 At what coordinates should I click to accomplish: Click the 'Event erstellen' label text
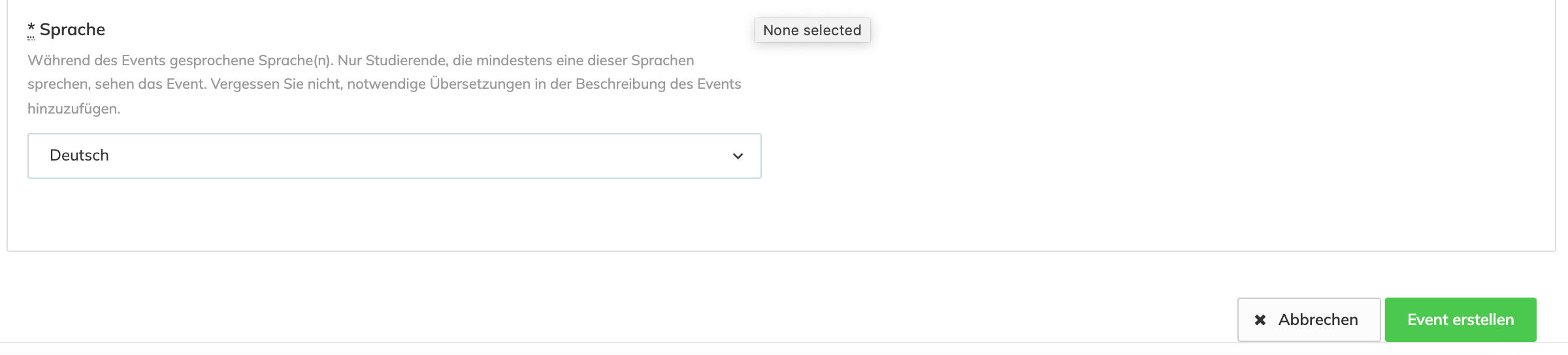coord(1460,320)
